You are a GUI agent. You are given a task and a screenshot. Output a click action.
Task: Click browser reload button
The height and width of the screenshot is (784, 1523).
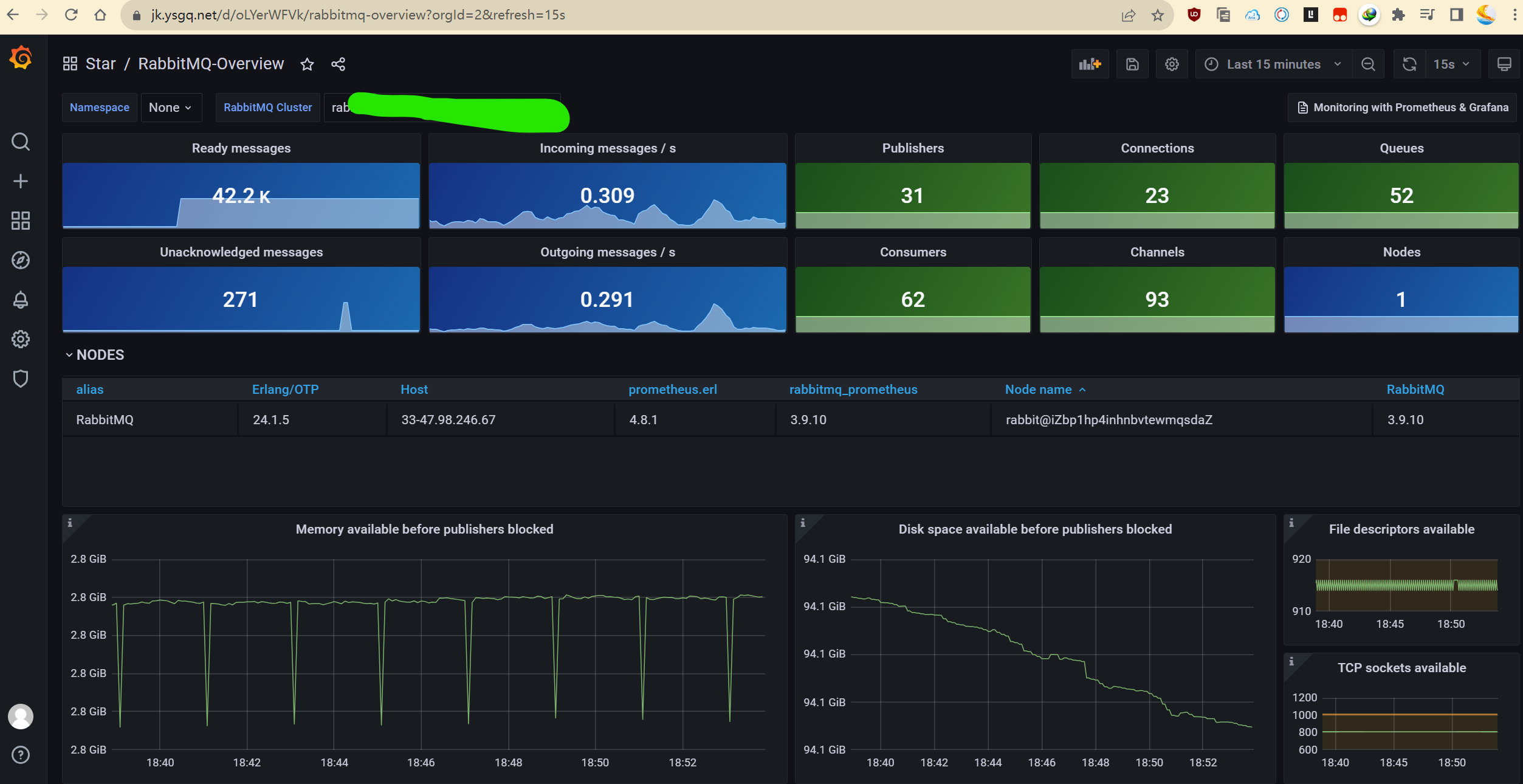point(71,15)
